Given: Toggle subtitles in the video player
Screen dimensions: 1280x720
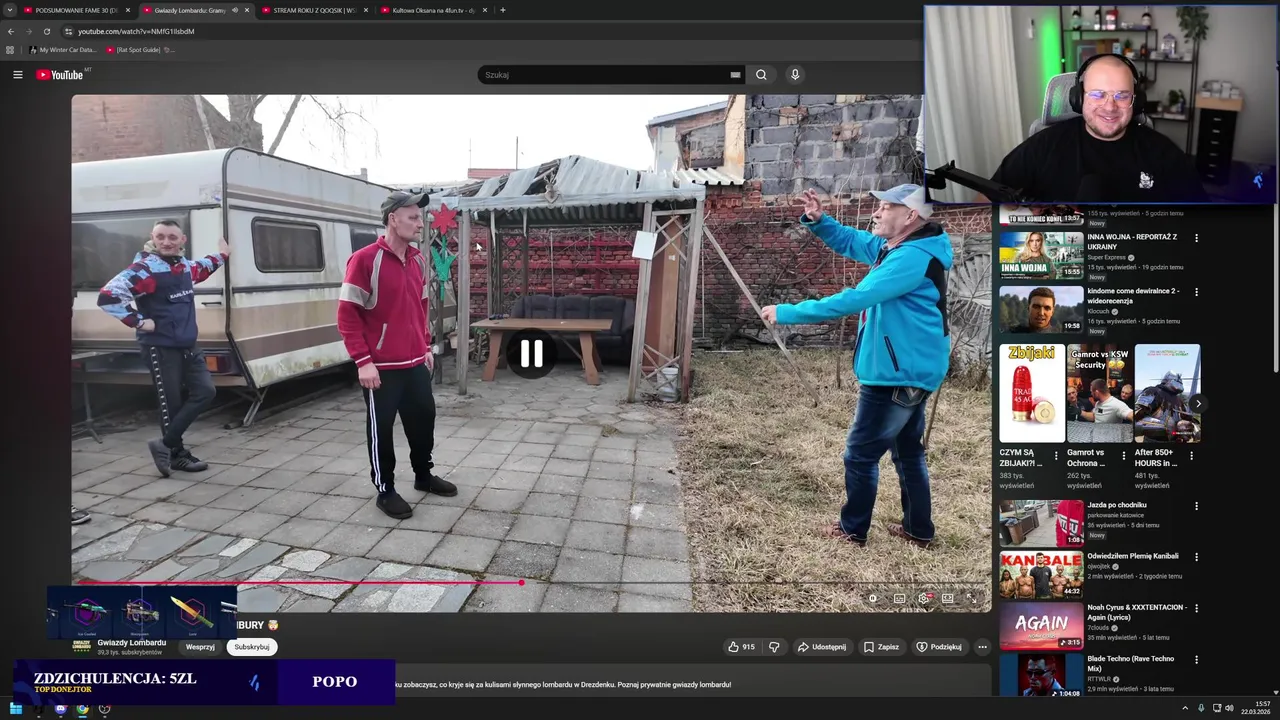Looking at the screenshot, I should [899, 598].
